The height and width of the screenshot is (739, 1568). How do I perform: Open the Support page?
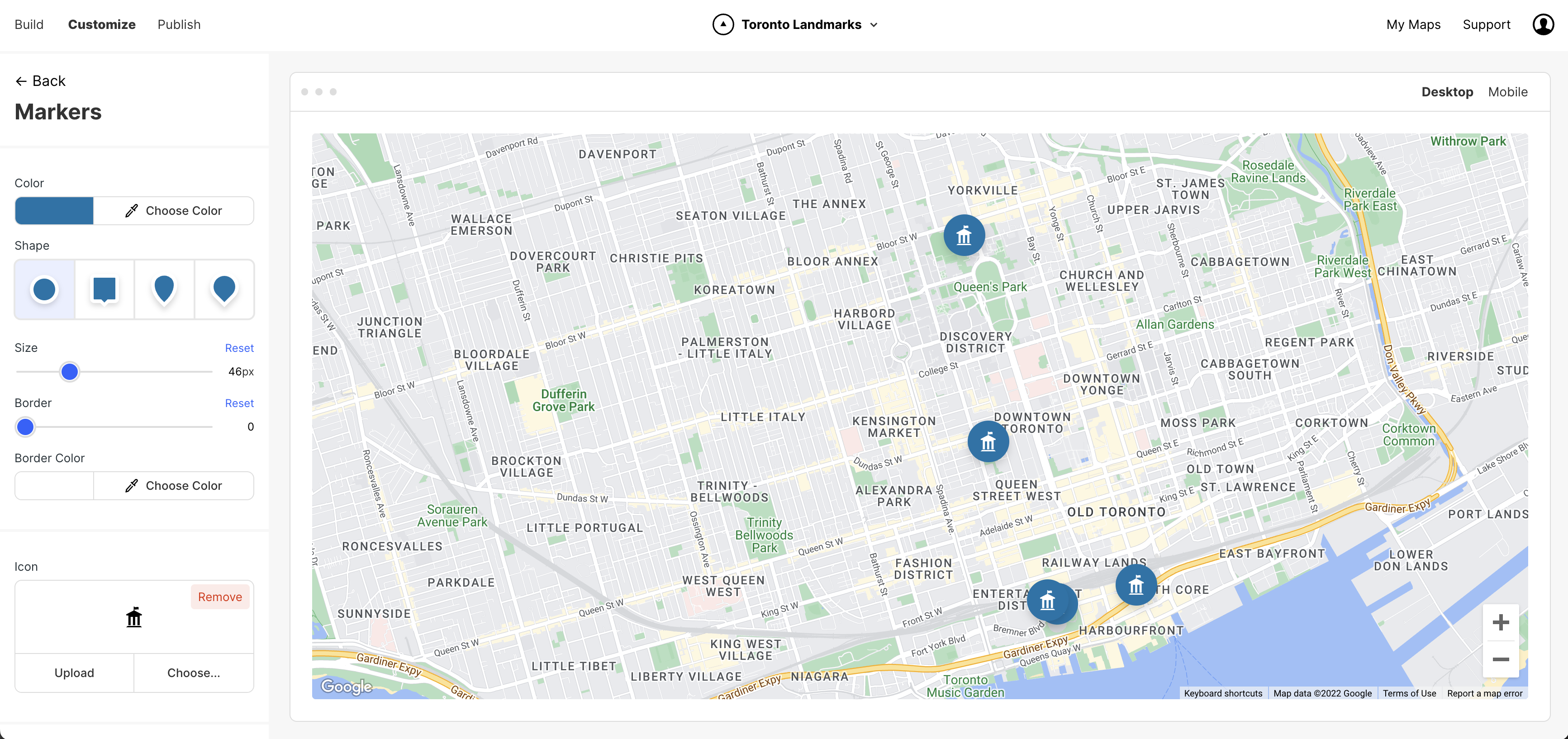tap(1487, 24)
